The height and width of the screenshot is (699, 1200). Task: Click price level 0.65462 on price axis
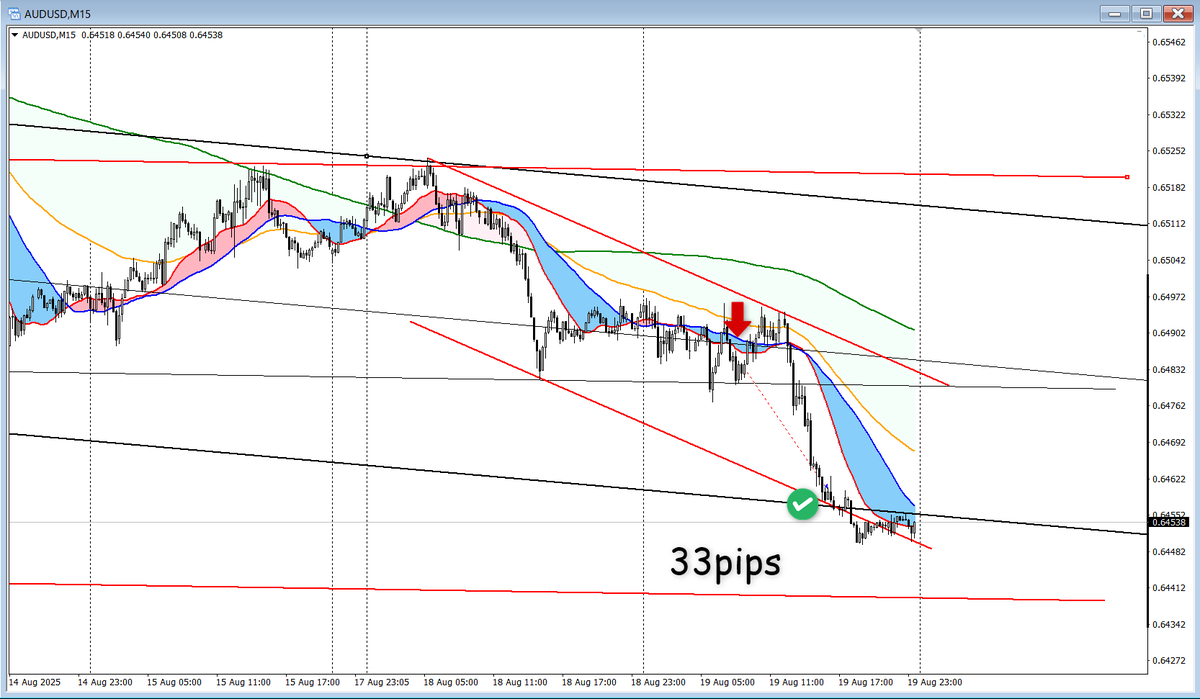(x=1168, y=42)
